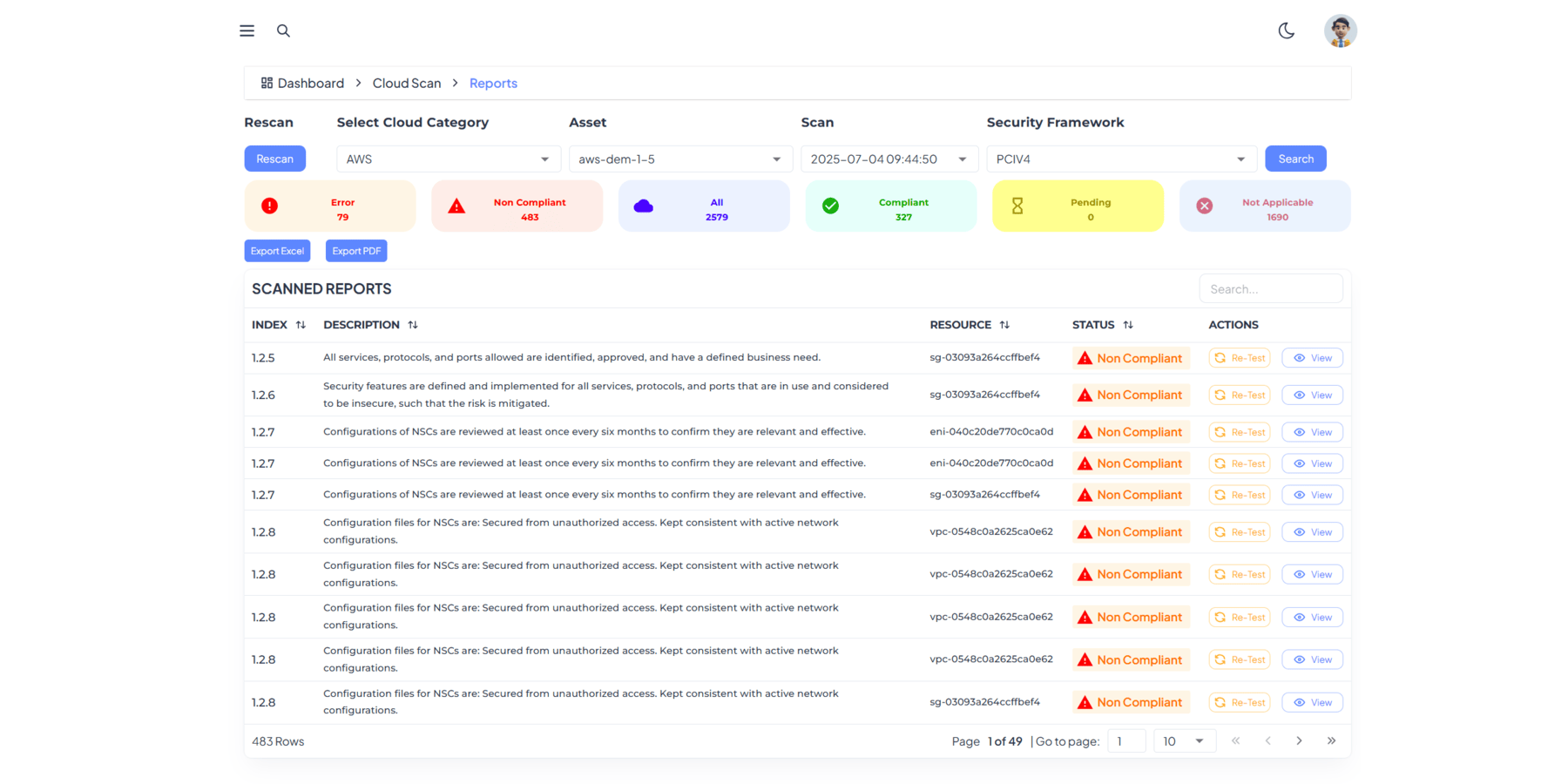Click View on the first 1.2.8 row
Screen dimensions: 1568x784
[1312, 531]
